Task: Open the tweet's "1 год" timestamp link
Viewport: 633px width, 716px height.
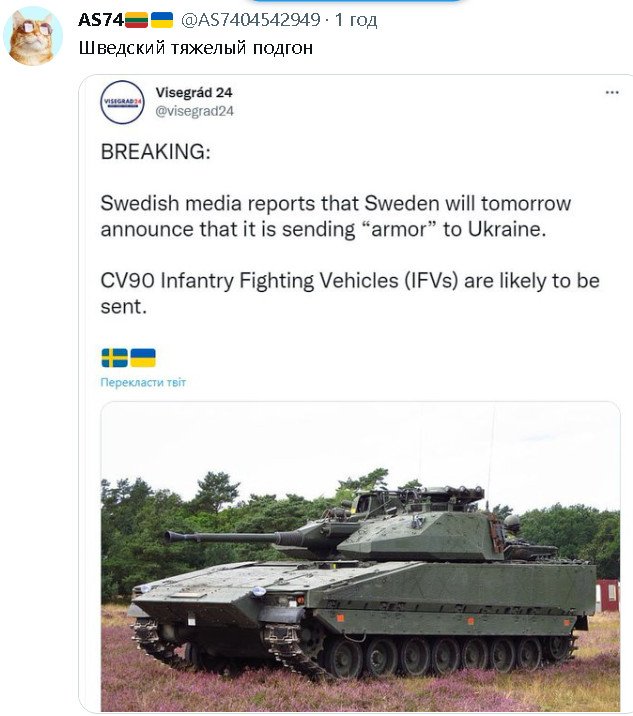Action: click(x=356, y=20)
